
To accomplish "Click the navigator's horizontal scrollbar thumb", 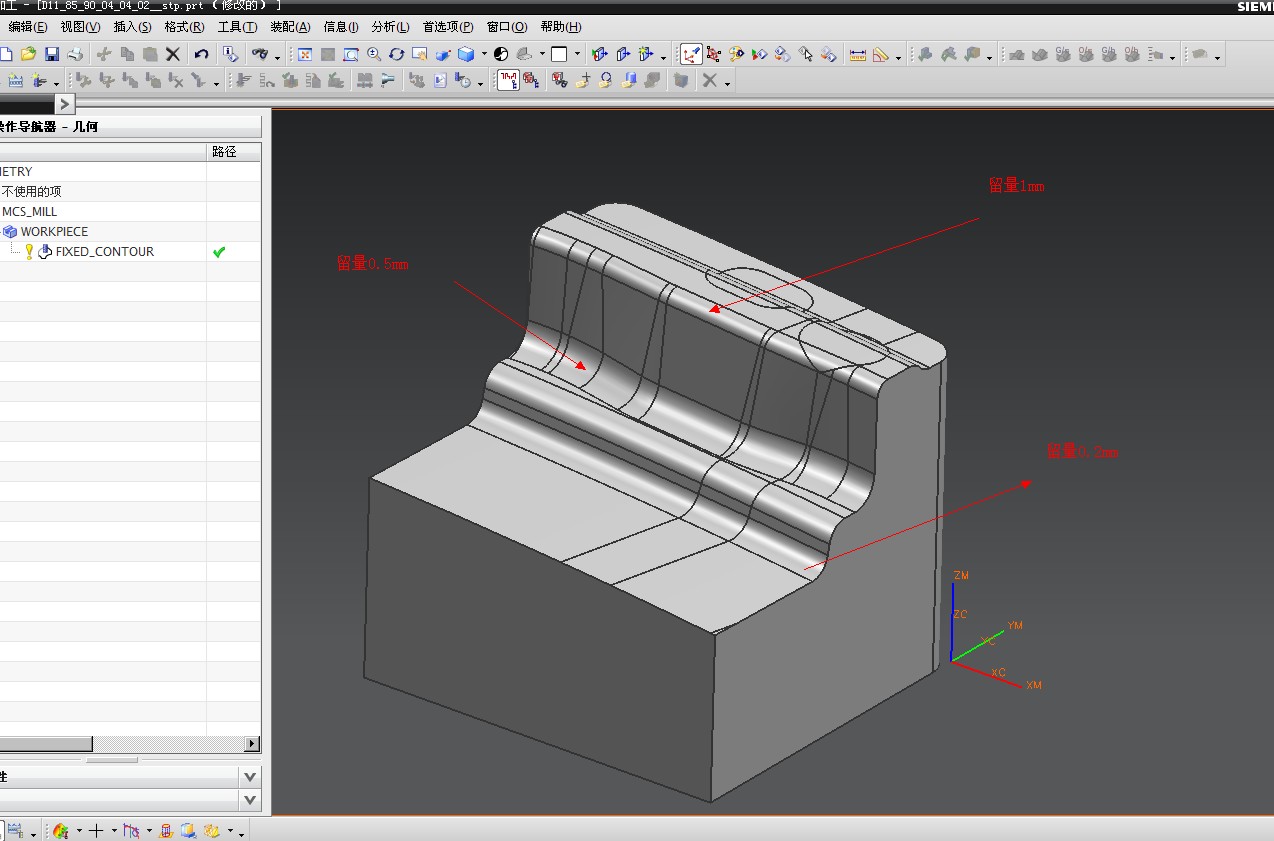I will click(46, 744).
